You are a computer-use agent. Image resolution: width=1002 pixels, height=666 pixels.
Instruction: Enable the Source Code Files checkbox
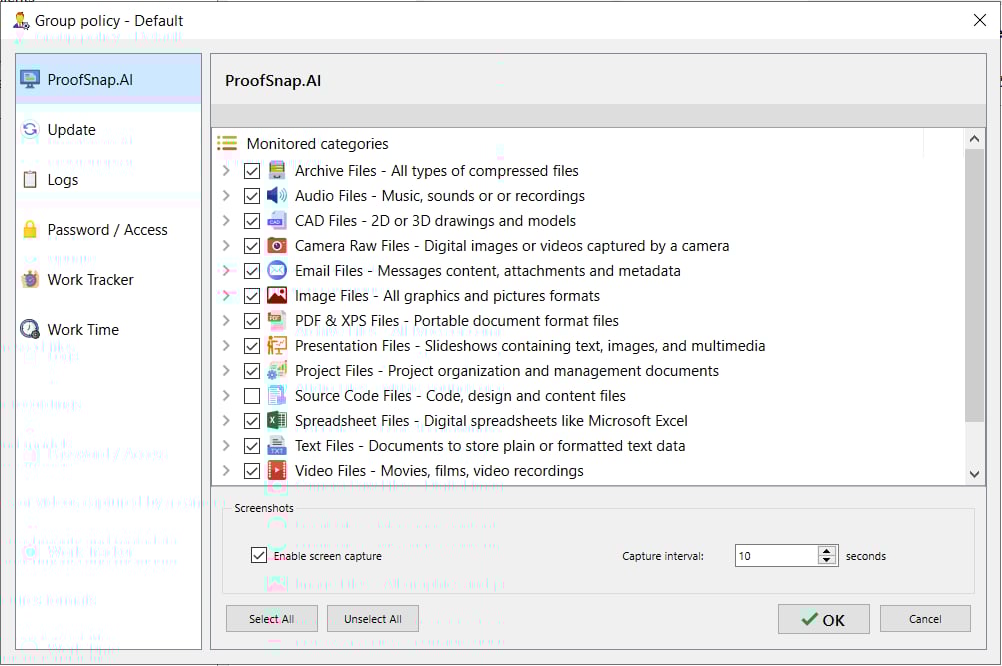251,396
